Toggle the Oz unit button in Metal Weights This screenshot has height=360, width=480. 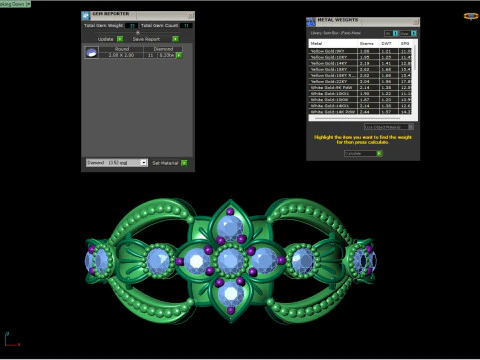click(391, 33)
